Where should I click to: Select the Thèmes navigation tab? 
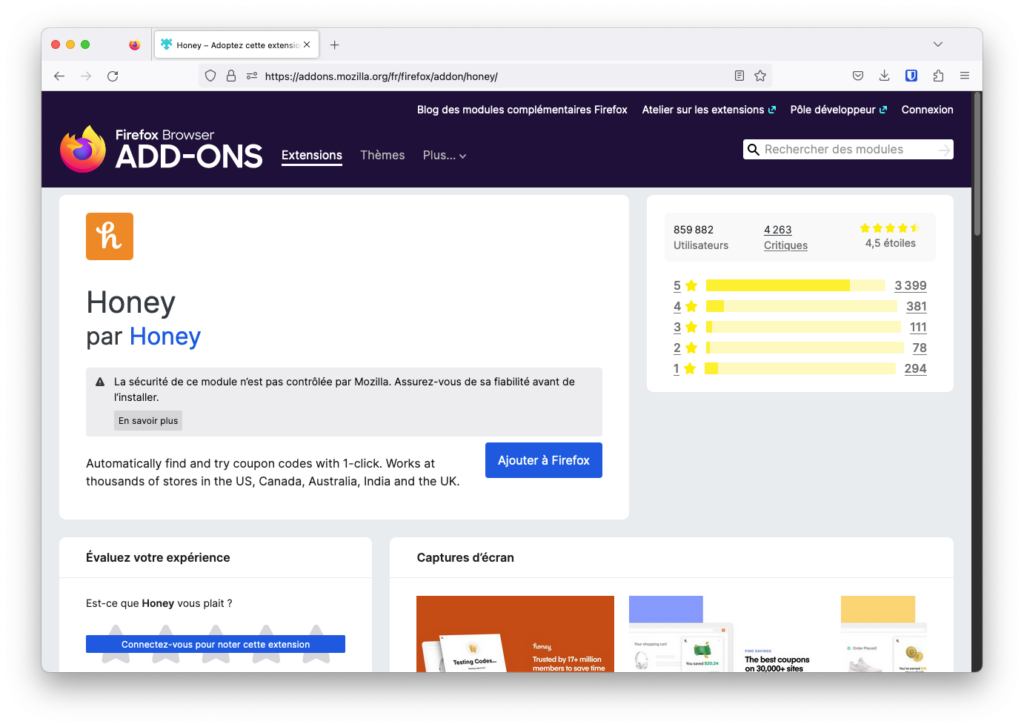point(382,155)
